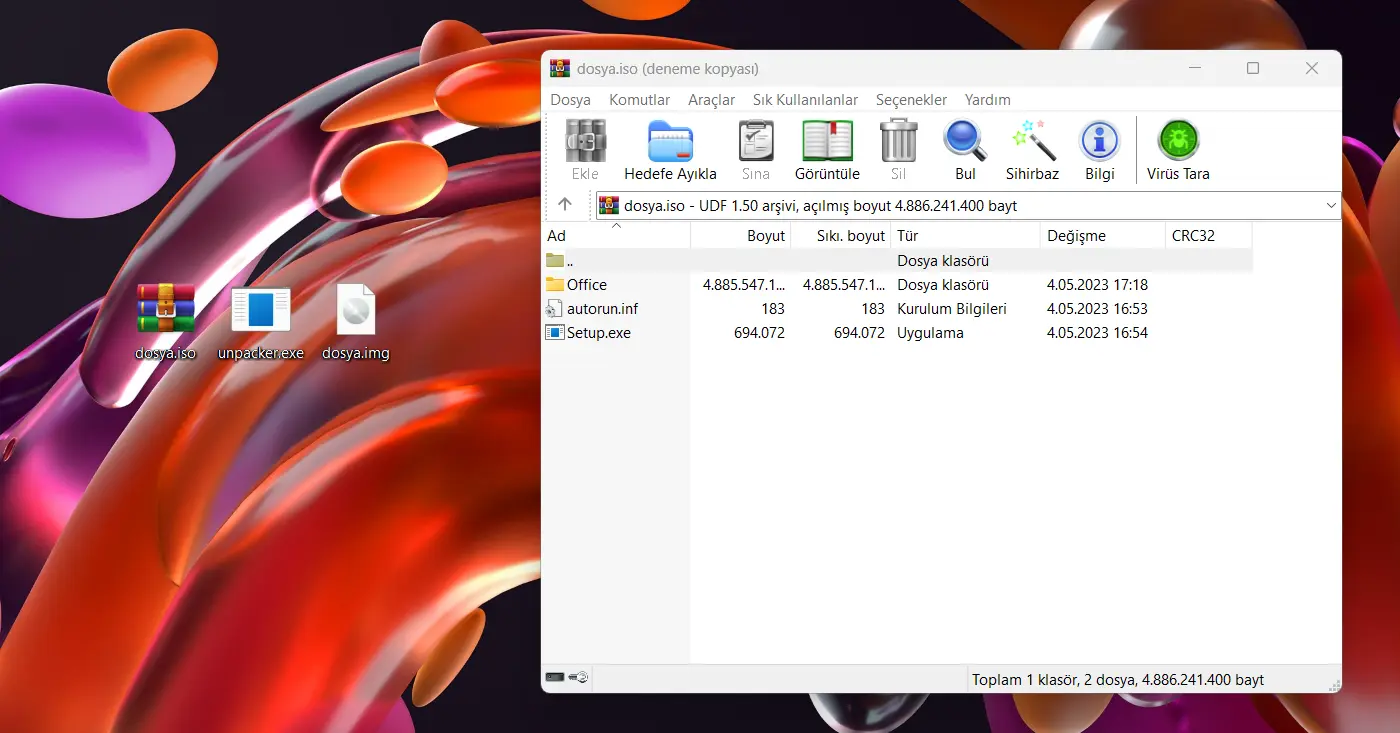
Task: Click the 'Uygulama' type cell
Action: click(930, 333)
